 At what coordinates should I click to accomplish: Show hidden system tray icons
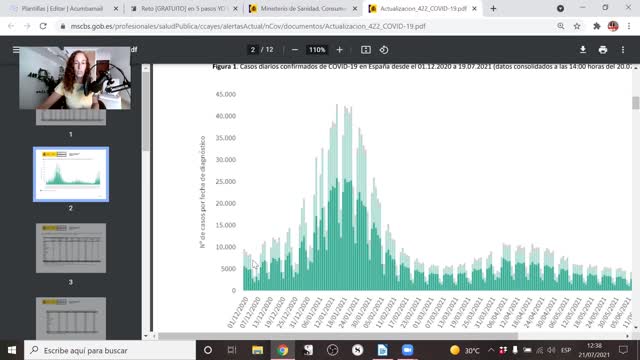[x=491, y=350]
